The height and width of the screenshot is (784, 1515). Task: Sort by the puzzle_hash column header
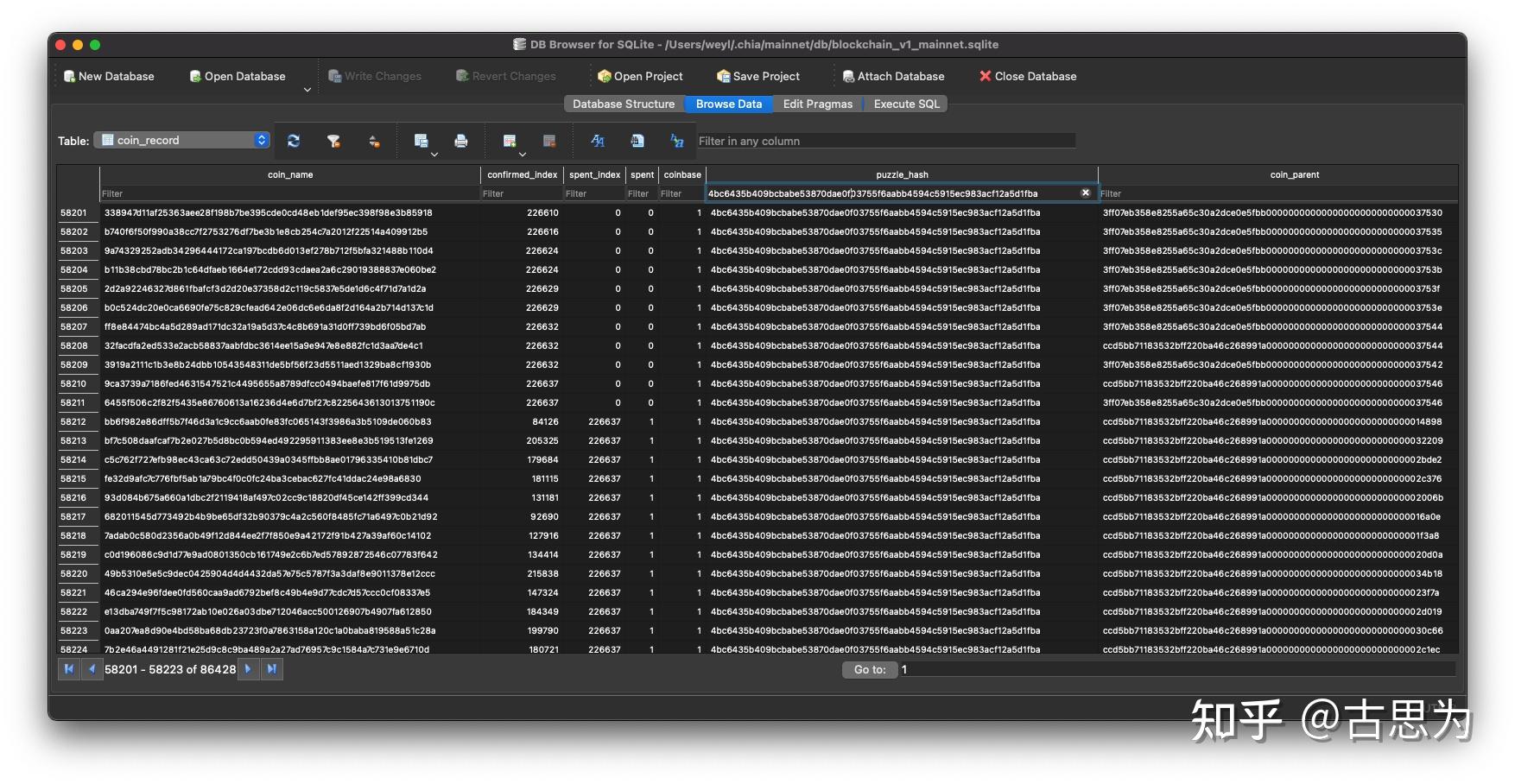click(902, 174)
